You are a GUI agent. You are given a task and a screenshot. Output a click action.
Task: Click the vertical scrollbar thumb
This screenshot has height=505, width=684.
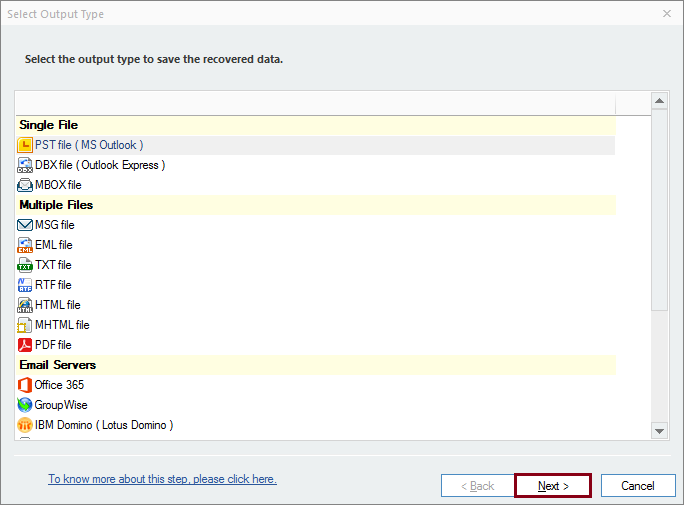(x=660, y=210)
